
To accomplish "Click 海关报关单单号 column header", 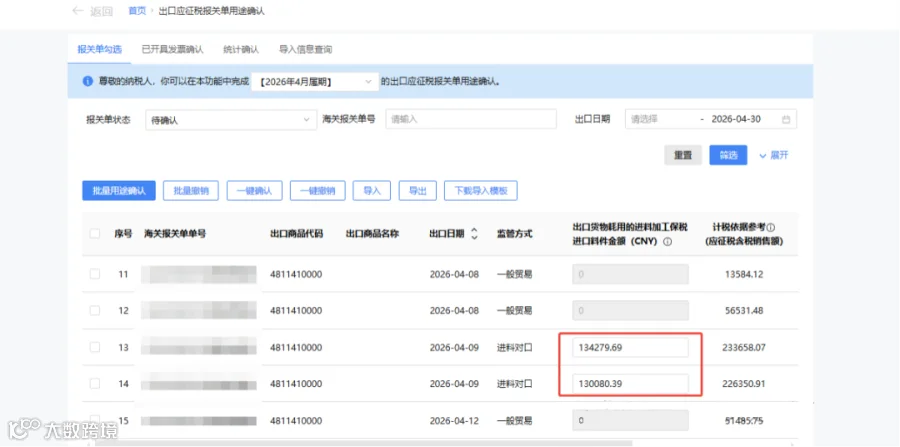I will coord(175,234).
